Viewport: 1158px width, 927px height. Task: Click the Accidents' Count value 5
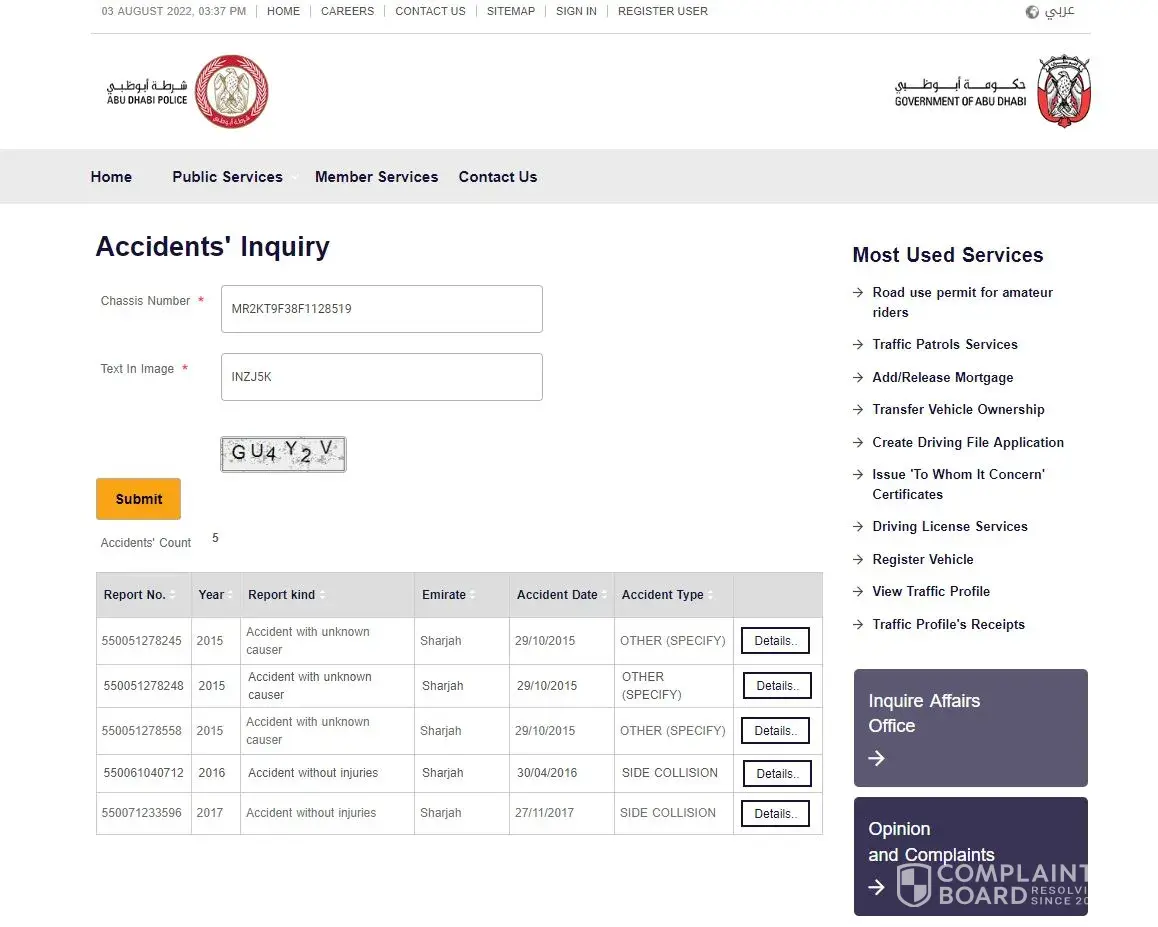[x=215, y=538]
